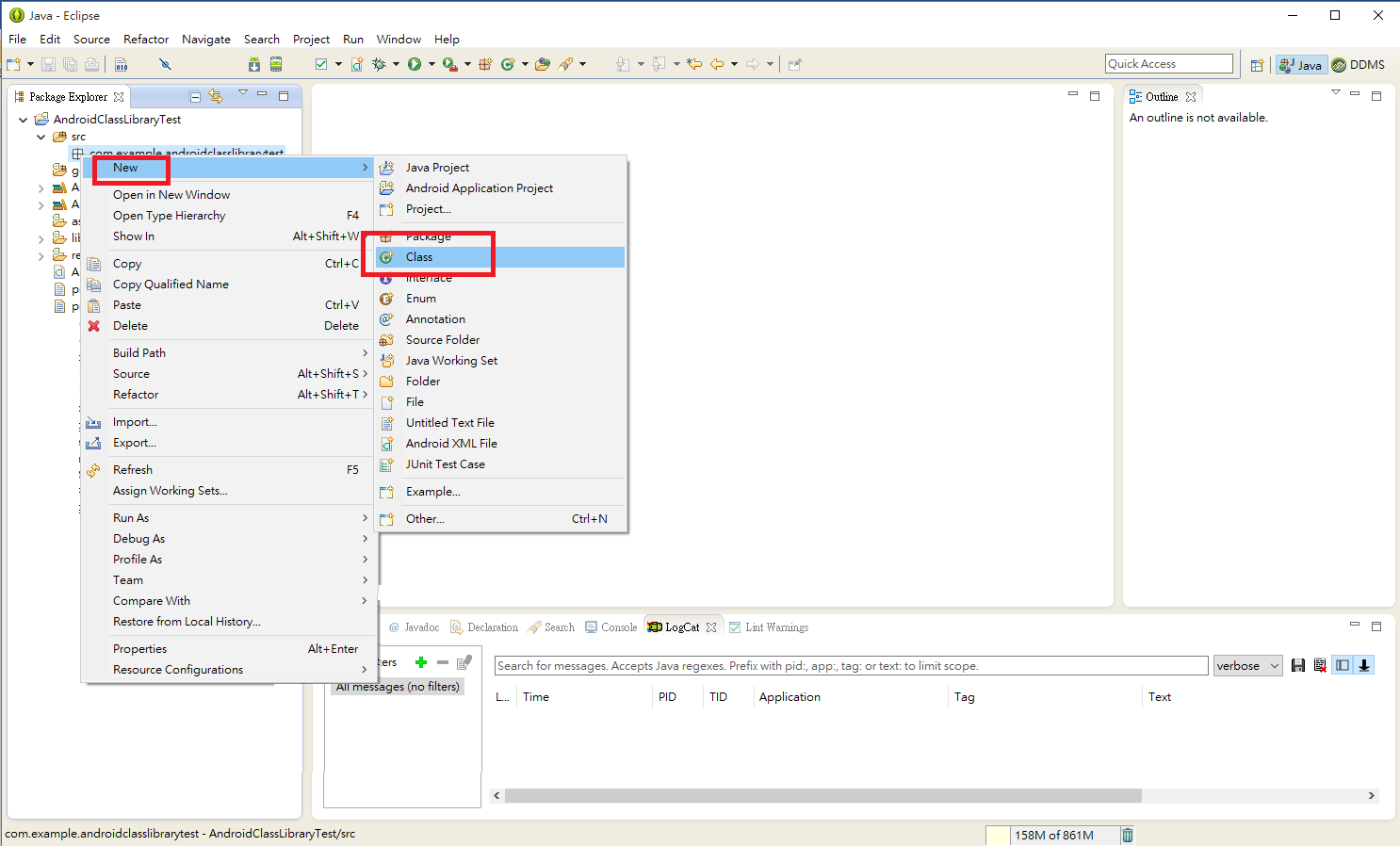Click the Android SDK Manager toolbar icon
Screen dimensions: 1400x846
tap(254, 64)
